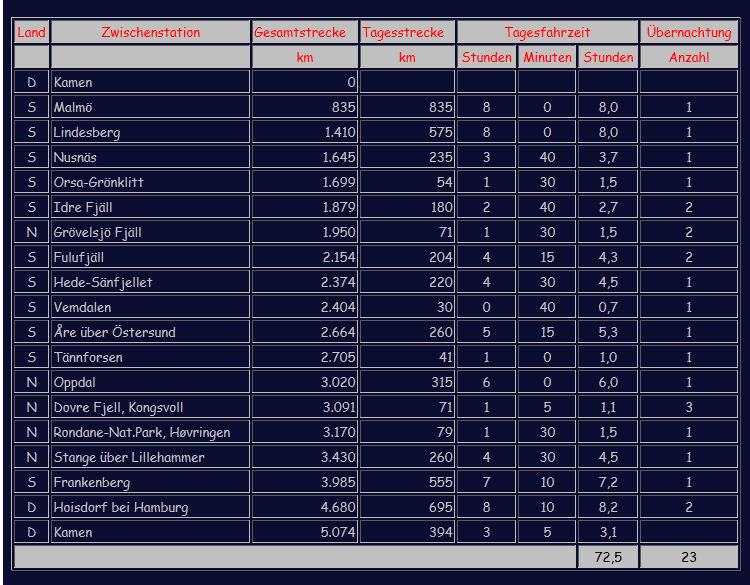Select the Åre über Östersund cell

pyautogui.click(x=150, y=332)
